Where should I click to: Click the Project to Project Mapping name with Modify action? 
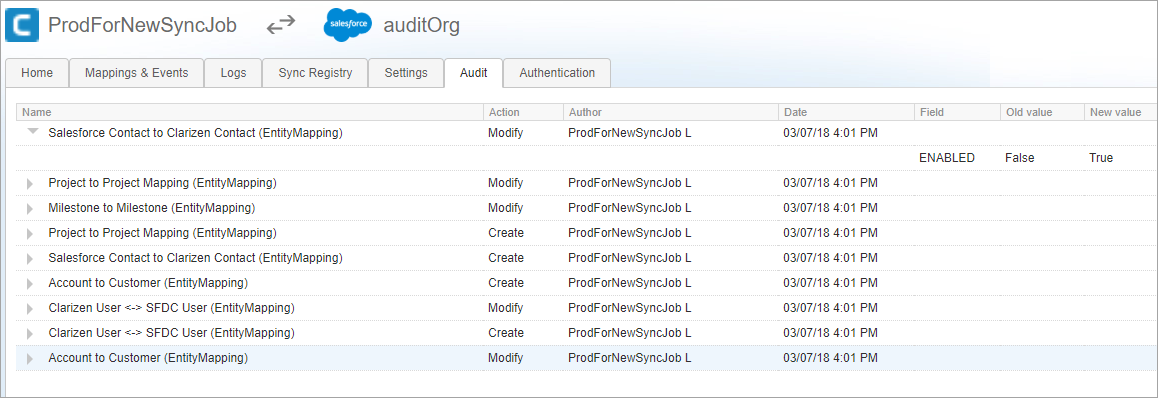(162, 182)
